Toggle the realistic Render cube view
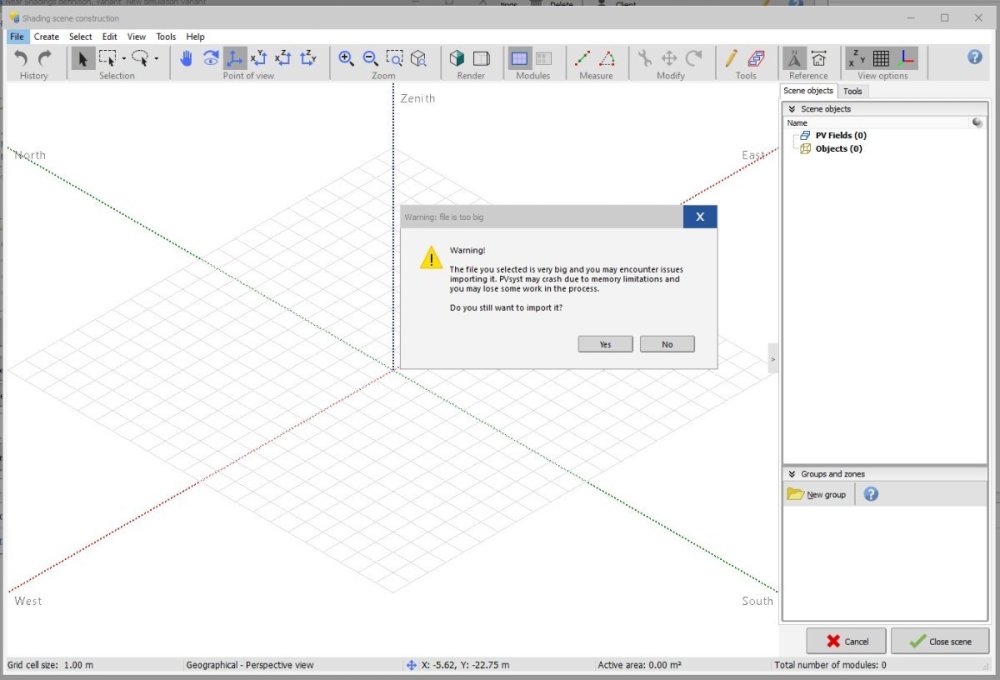Viewport: 1000px width, 680px height. (457, 58)
